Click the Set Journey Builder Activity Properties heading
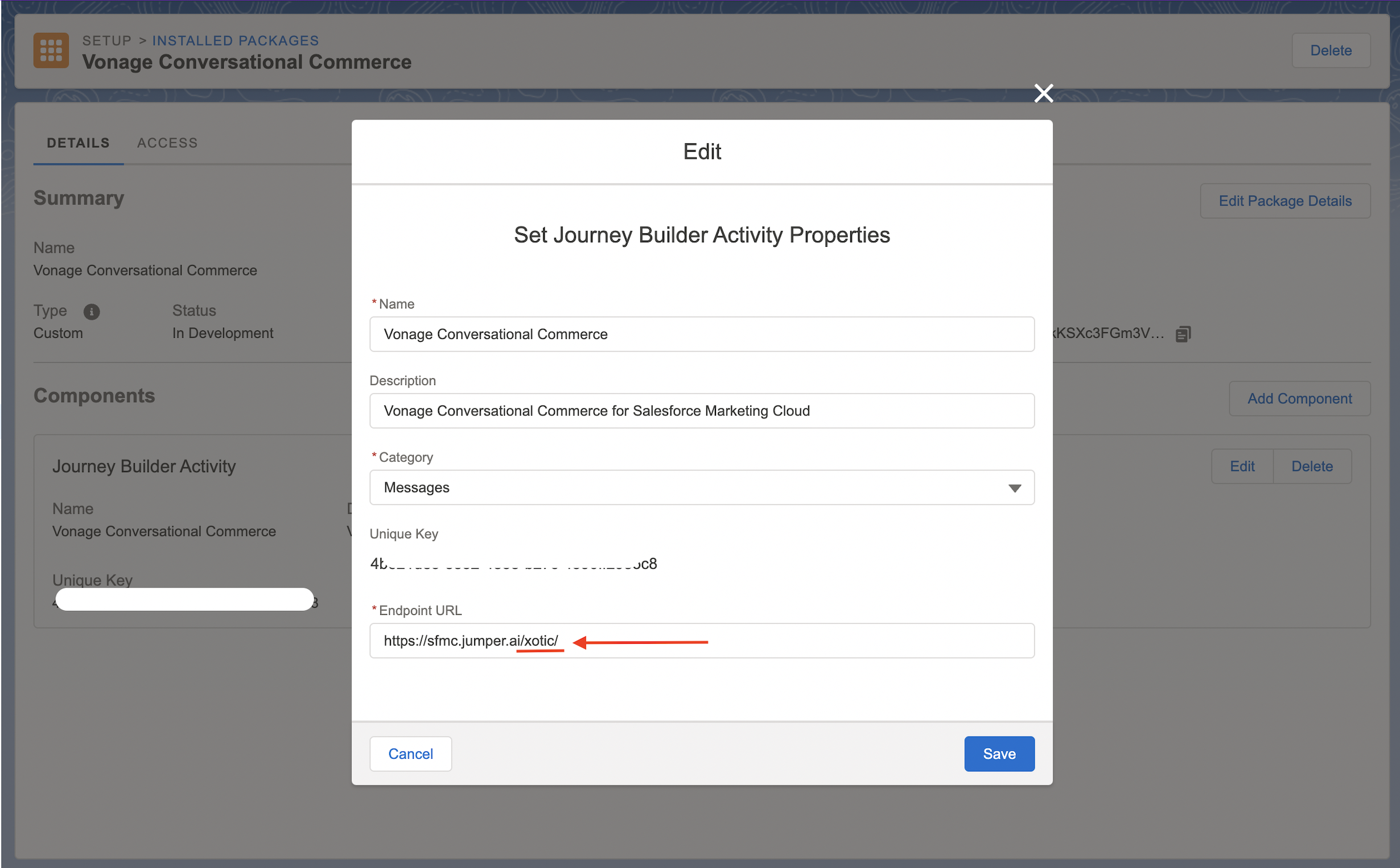The height and width of the screenshot is (868, 1400). click(x=702, y=235)
